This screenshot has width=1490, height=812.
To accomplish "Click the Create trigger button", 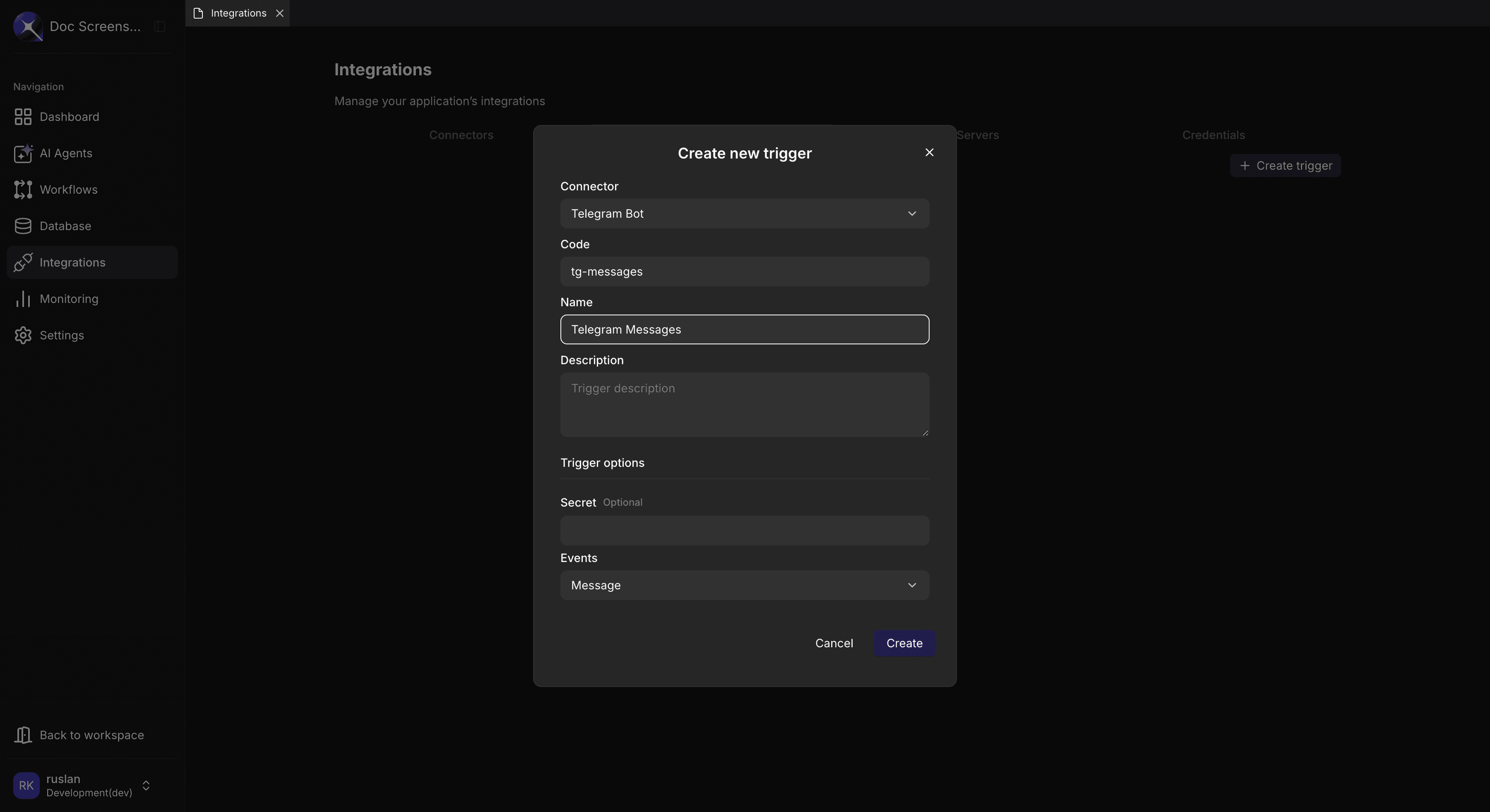I will click(x=1285, y=166).
